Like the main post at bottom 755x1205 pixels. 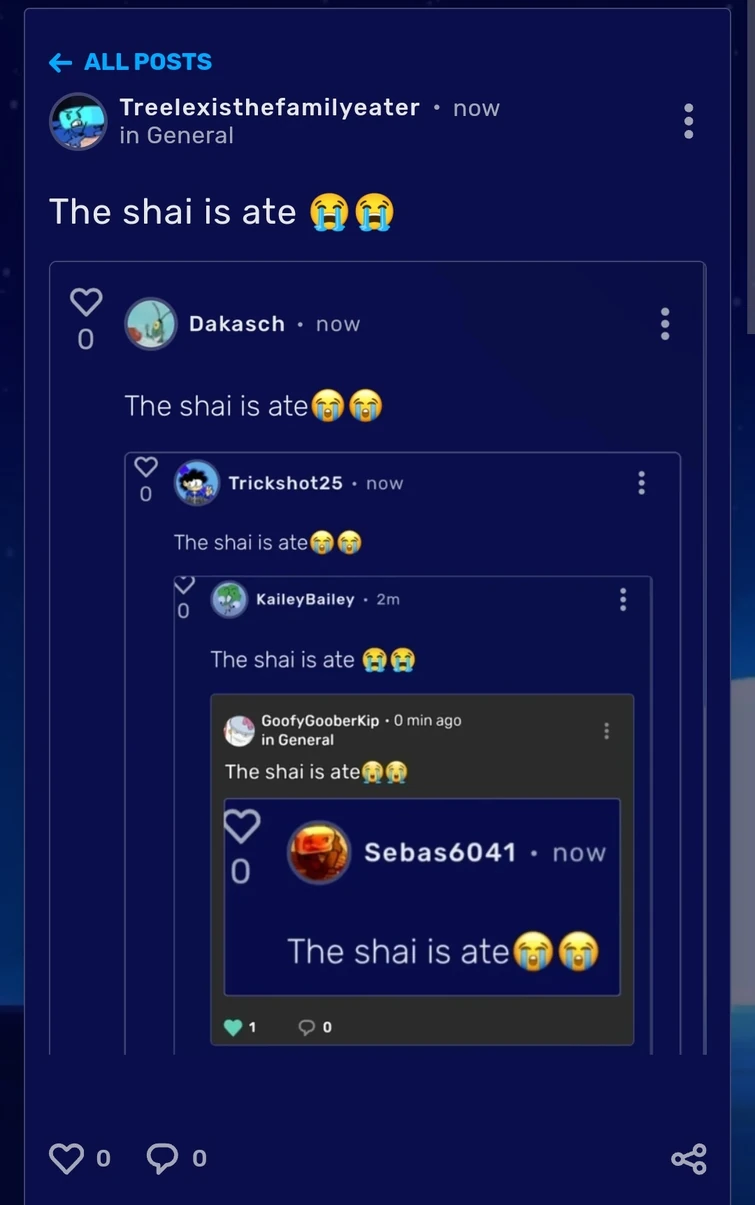[x=66, y=1158]
